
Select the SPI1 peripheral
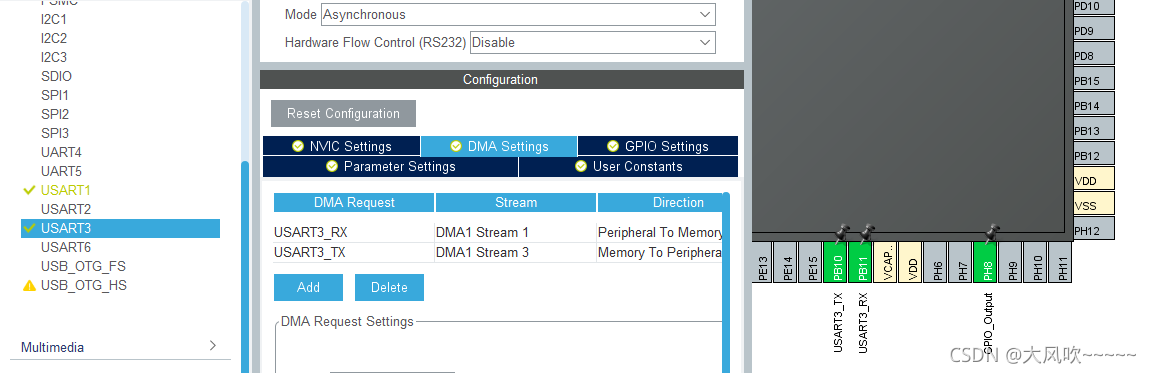[x=55, y=95]
